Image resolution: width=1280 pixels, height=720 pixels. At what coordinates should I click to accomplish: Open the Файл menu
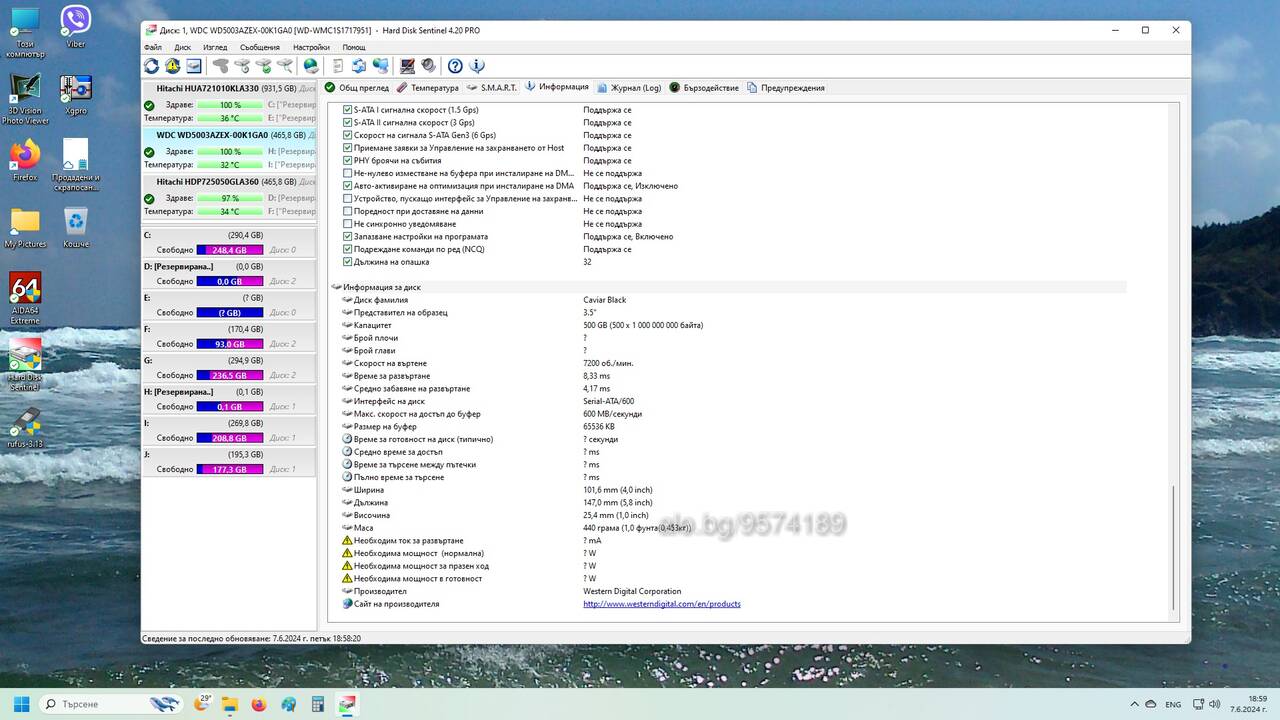coord(152,47)
